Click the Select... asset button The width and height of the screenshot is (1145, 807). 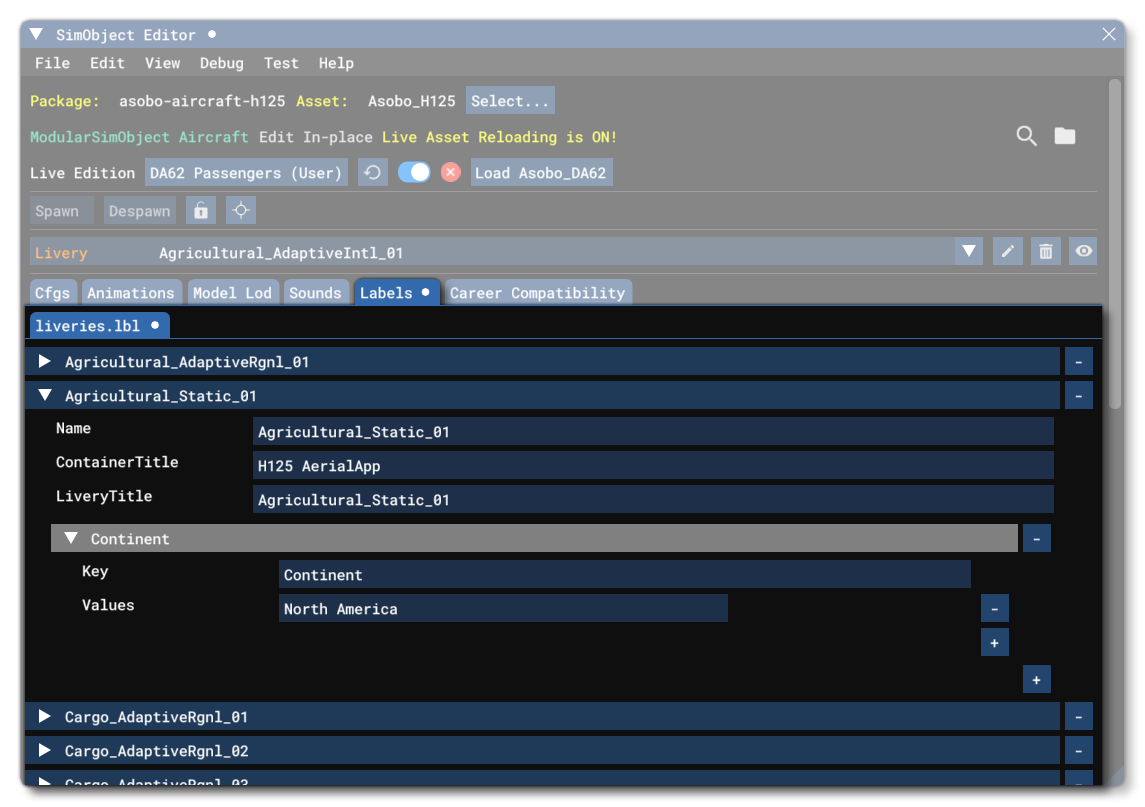coord(510,101)
